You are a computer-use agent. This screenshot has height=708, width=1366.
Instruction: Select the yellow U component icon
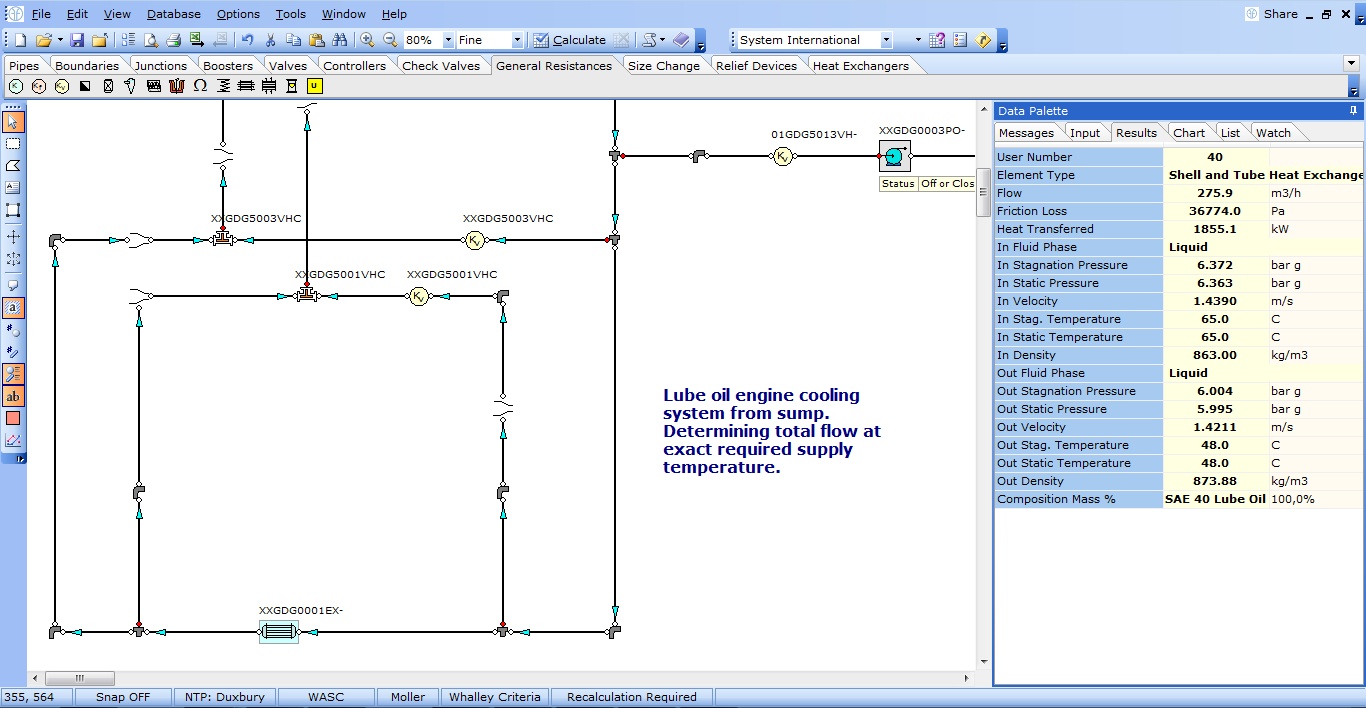(315, 86)
